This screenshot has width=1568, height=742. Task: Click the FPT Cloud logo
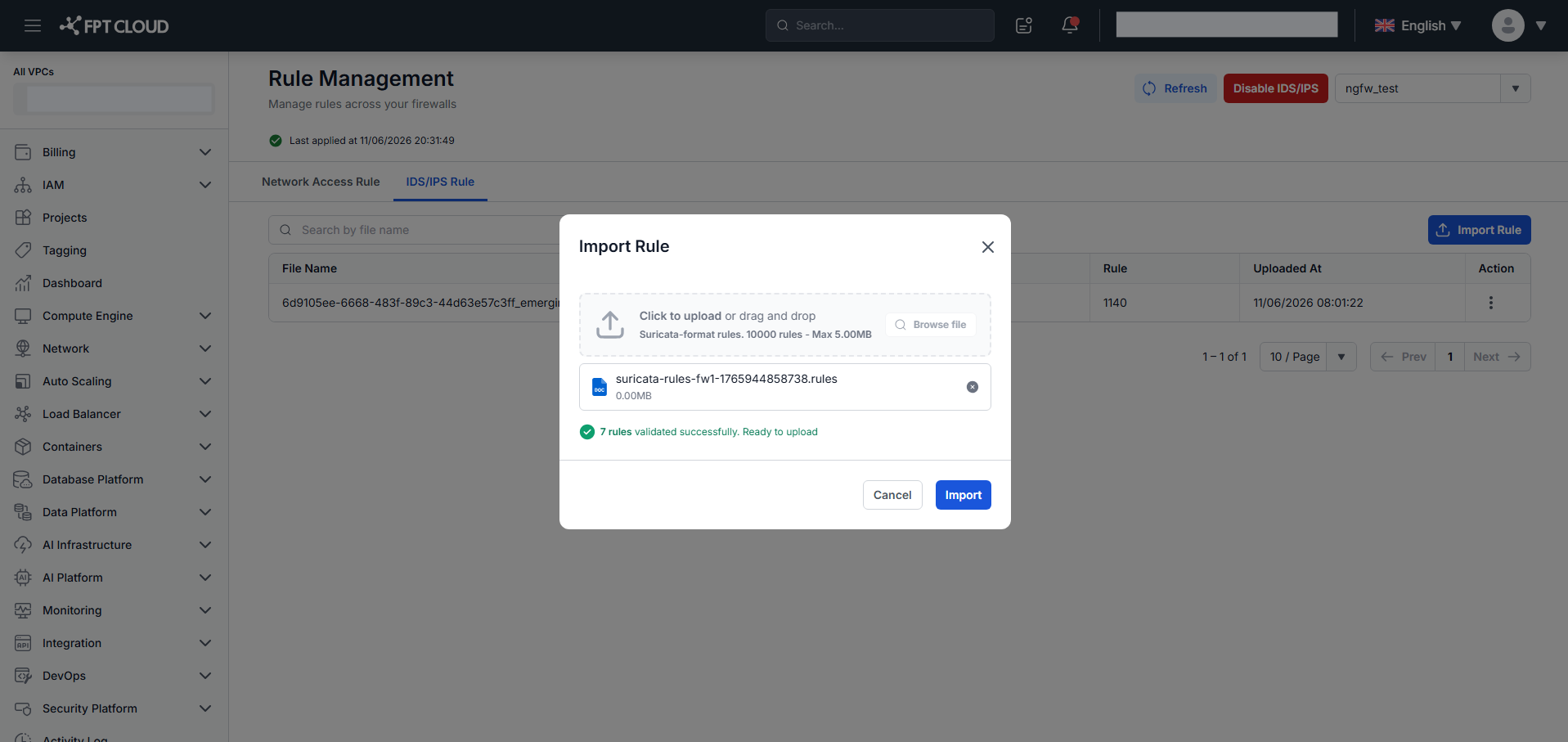click(x=114, y=25)
